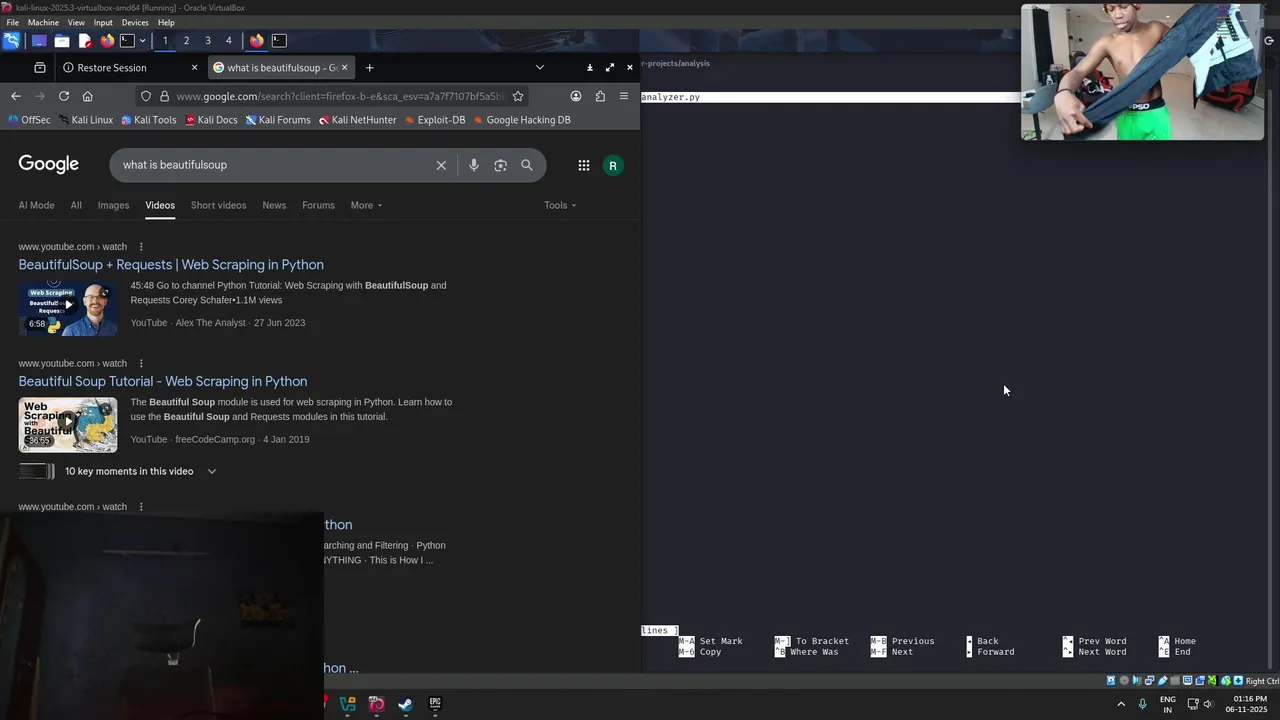This screenshot has width=1280, height=720.
Task: Click the show desktop panel icon
Action: coord(39,41)
